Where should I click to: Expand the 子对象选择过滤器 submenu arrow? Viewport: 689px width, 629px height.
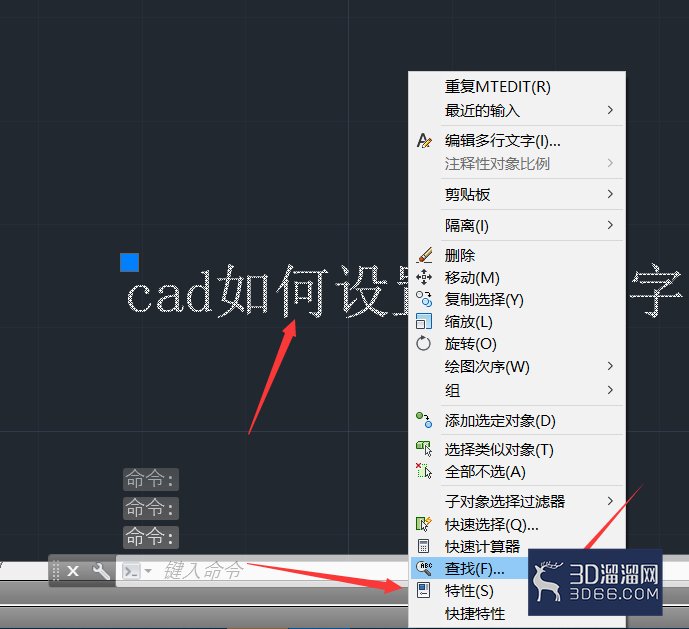(x=610, y=501)
